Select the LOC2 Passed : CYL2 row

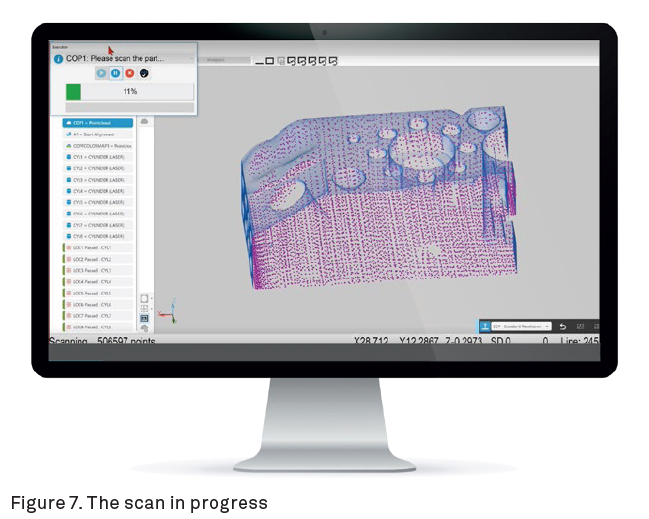click(x=98, y=259)
